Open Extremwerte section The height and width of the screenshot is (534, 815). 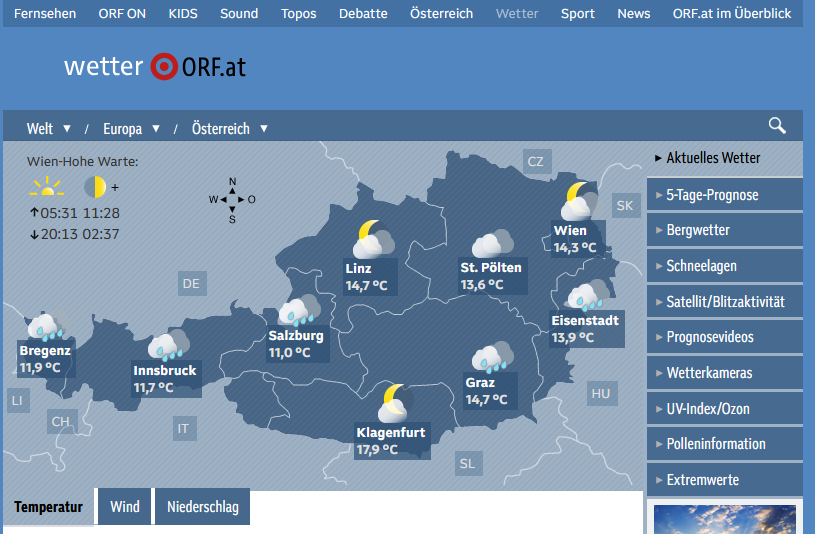coord(725,479)
